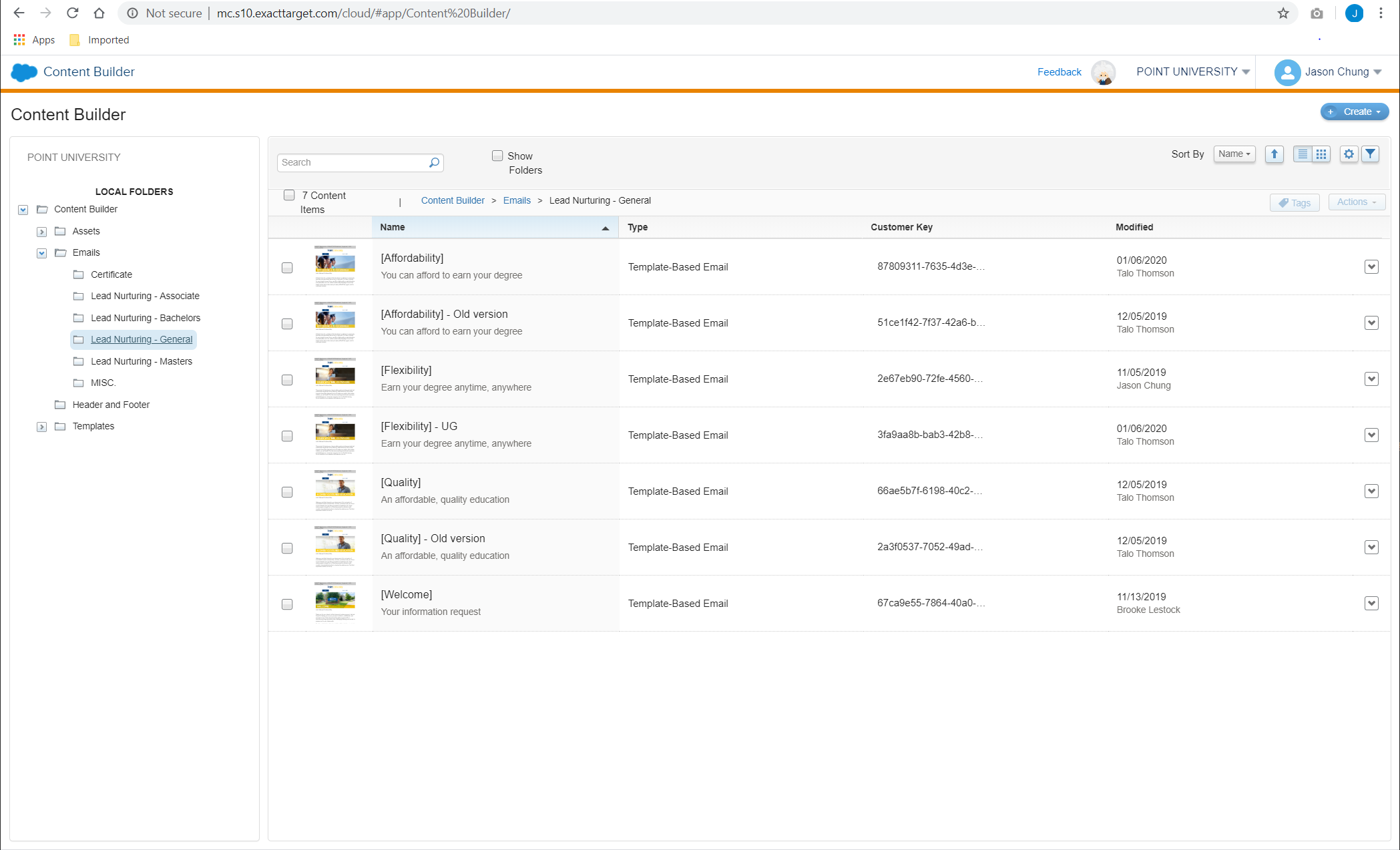Enable the Show Folders checkbox
This screenshot has height=850, width=1400.
497,155
